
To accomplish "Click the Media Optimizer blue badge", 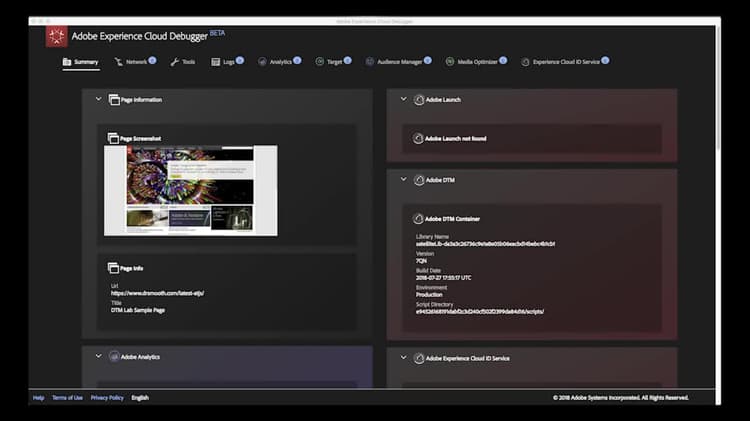I will click(x=503, y=60).
